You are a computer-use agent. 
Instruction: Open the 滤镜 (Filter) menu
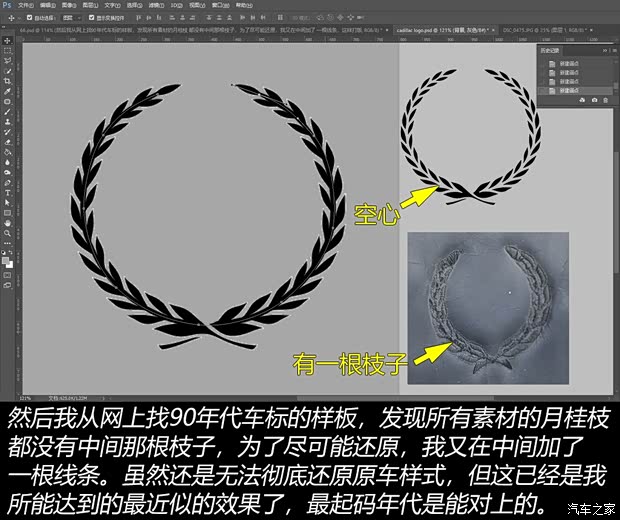click(156, 6)
